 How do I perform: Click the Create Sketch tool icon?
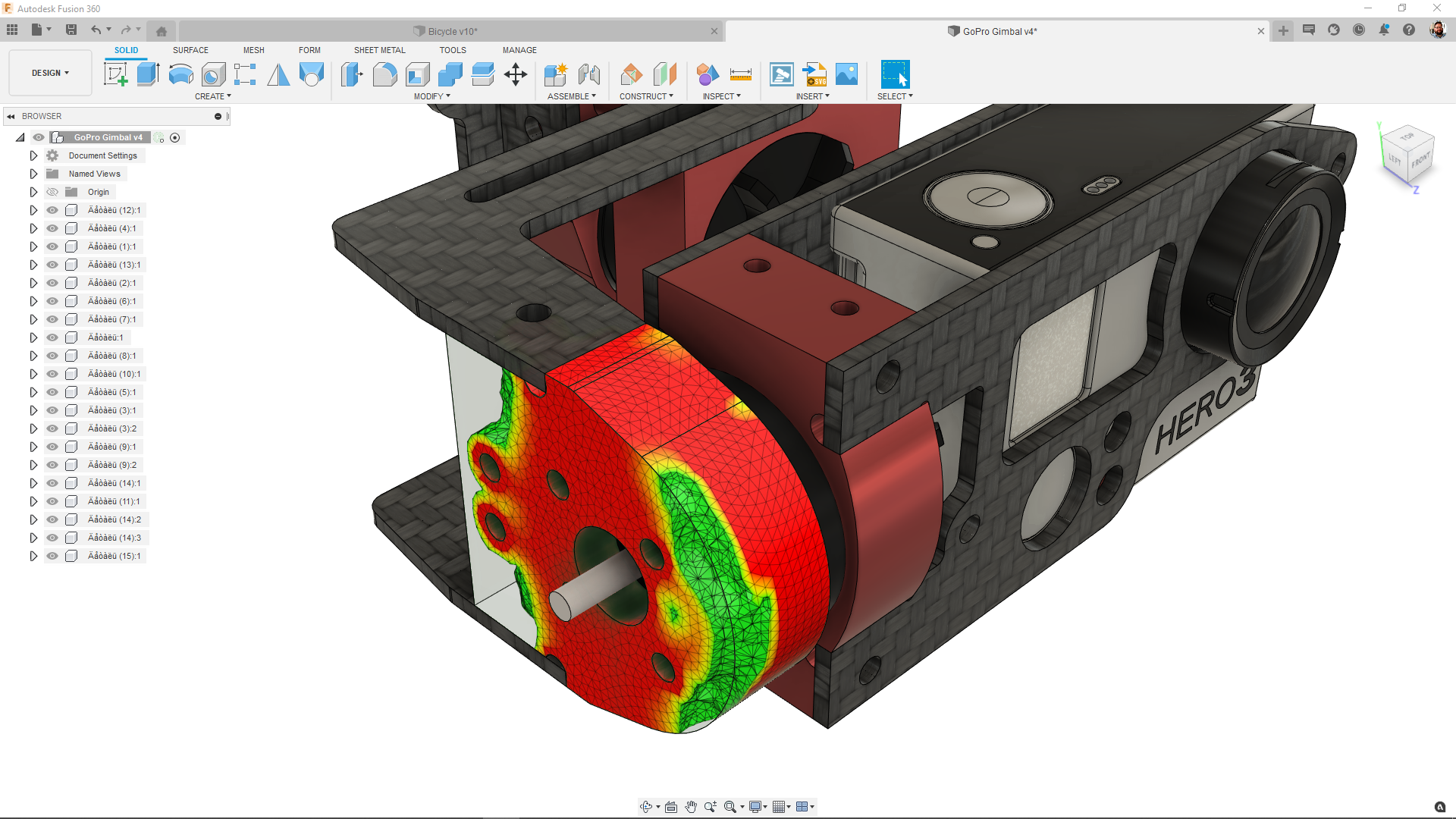[115, 74]
